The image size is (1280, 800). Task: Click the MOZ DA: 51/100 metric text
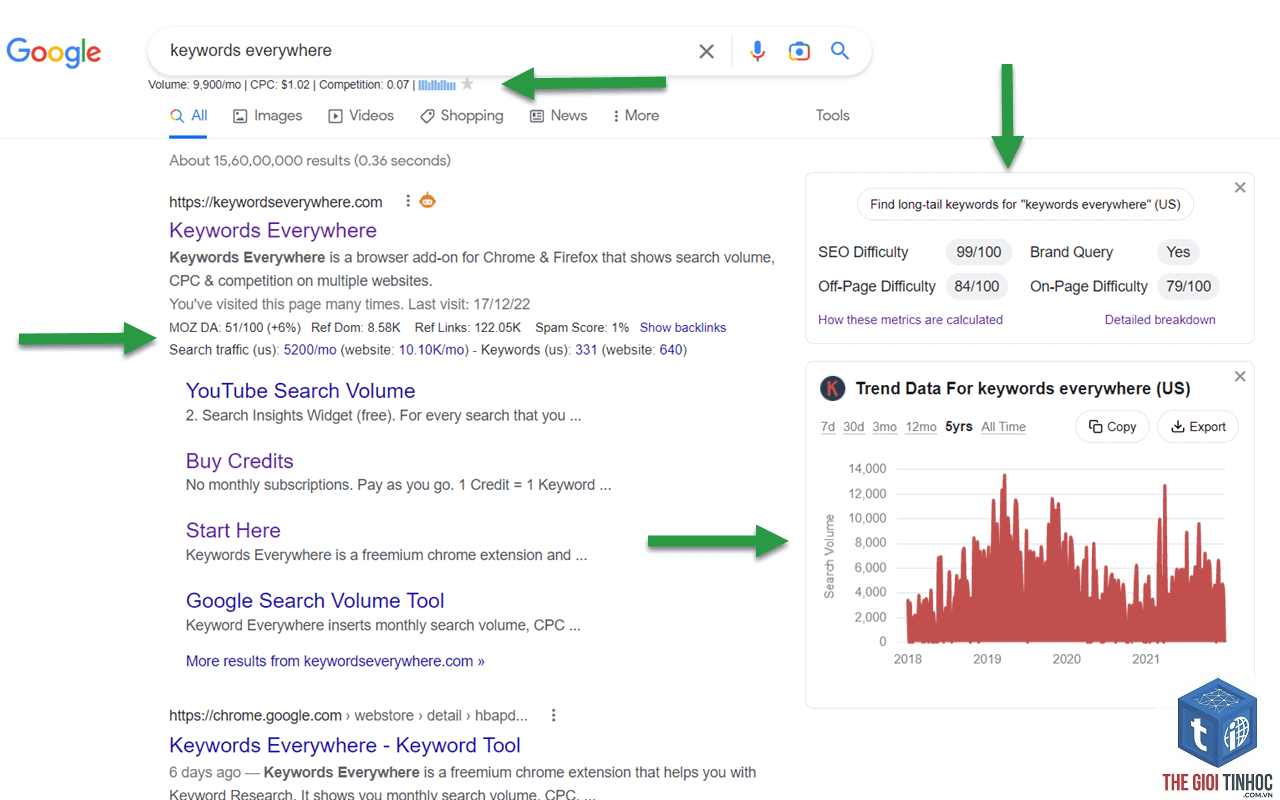point(235,328)
